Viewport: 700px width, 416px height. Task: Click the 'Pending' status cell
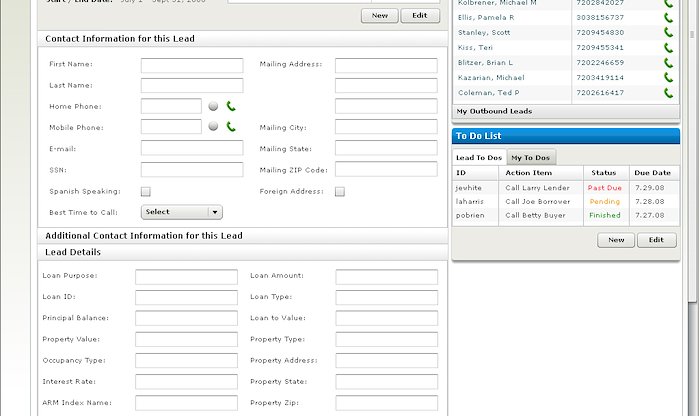[x=604, y=202]
